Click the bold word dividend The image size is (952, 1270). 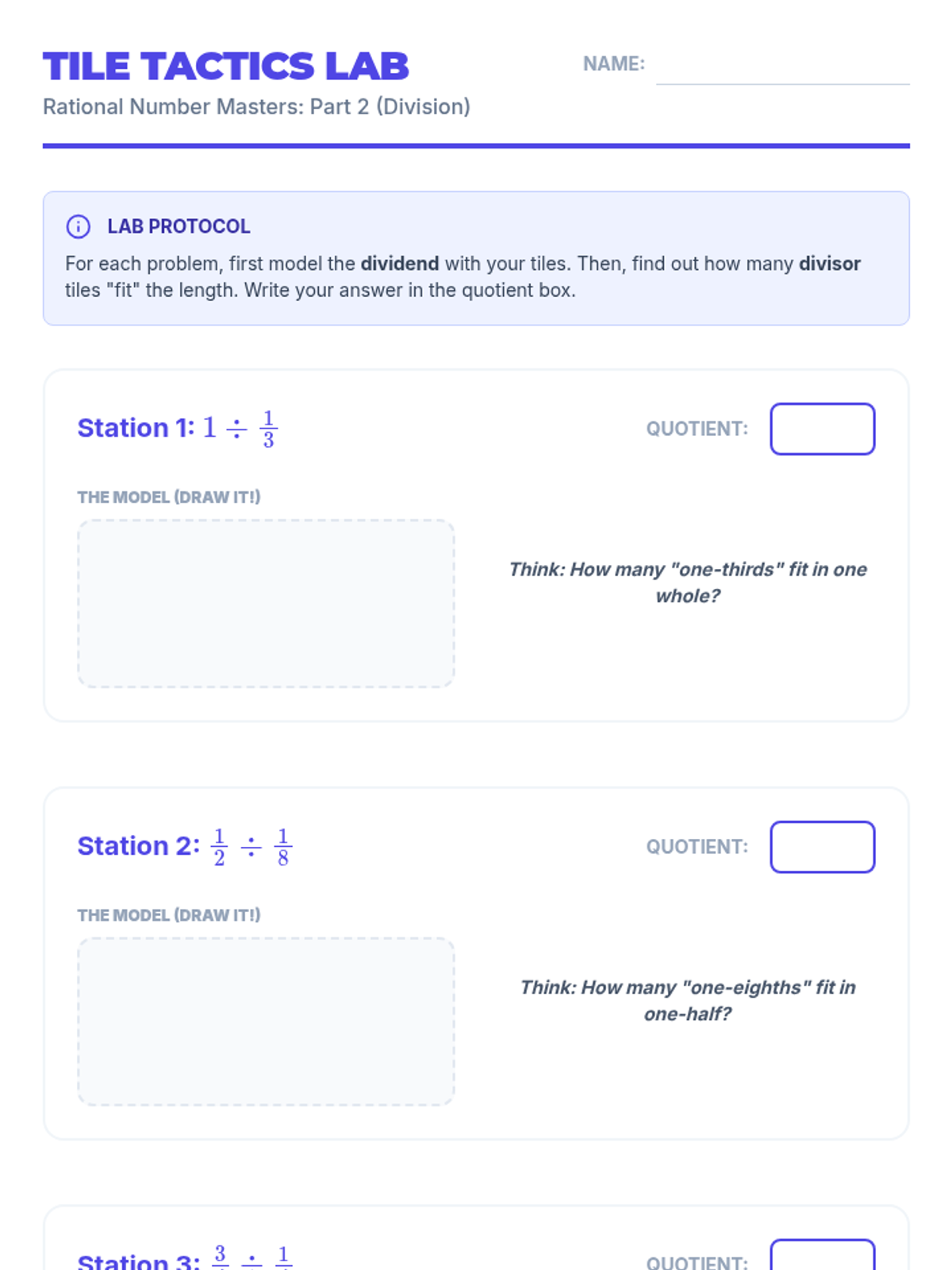point(399,264)
